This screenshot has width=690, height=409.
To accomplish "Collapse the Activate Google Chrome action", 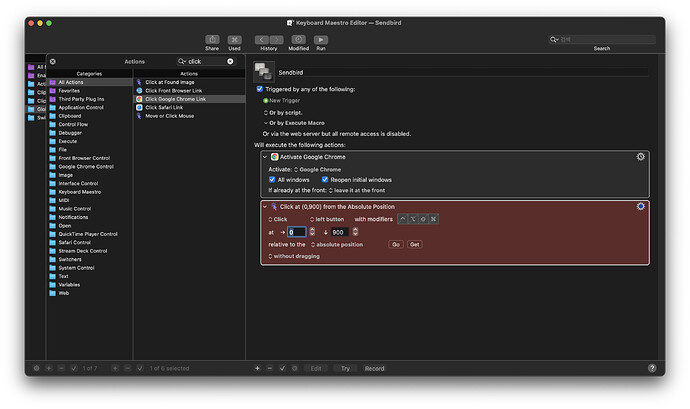I will pyautogui.click(x=265, y=157).
